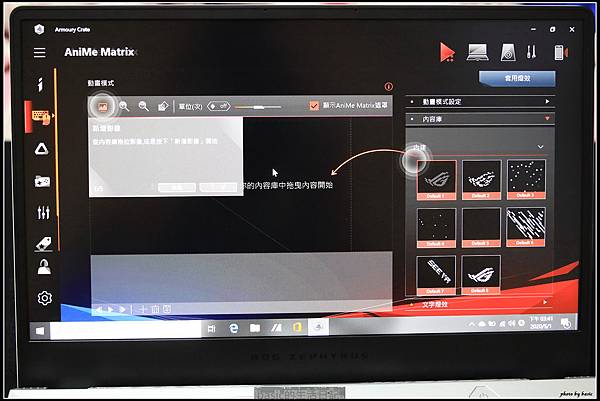Click the orange info circle icon

coord(388,87)
